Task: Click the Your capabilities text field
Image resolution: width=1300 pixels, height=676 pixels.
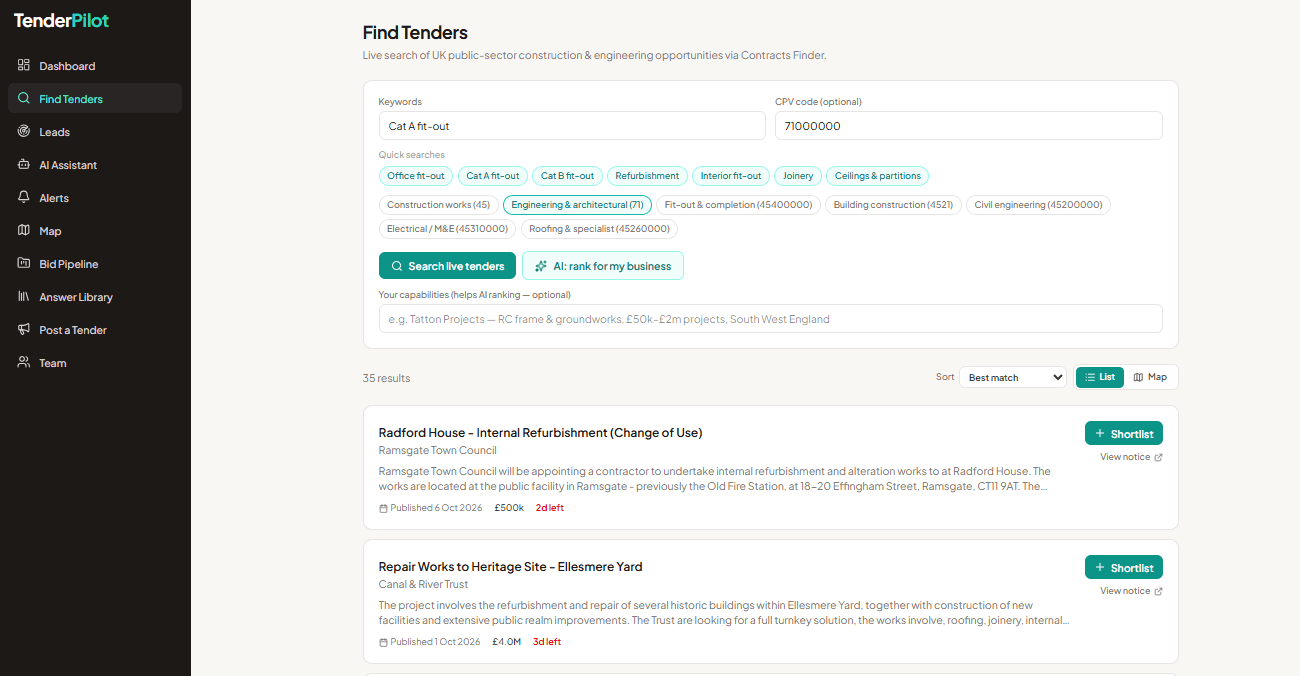Action: click(x=771, y=319)
